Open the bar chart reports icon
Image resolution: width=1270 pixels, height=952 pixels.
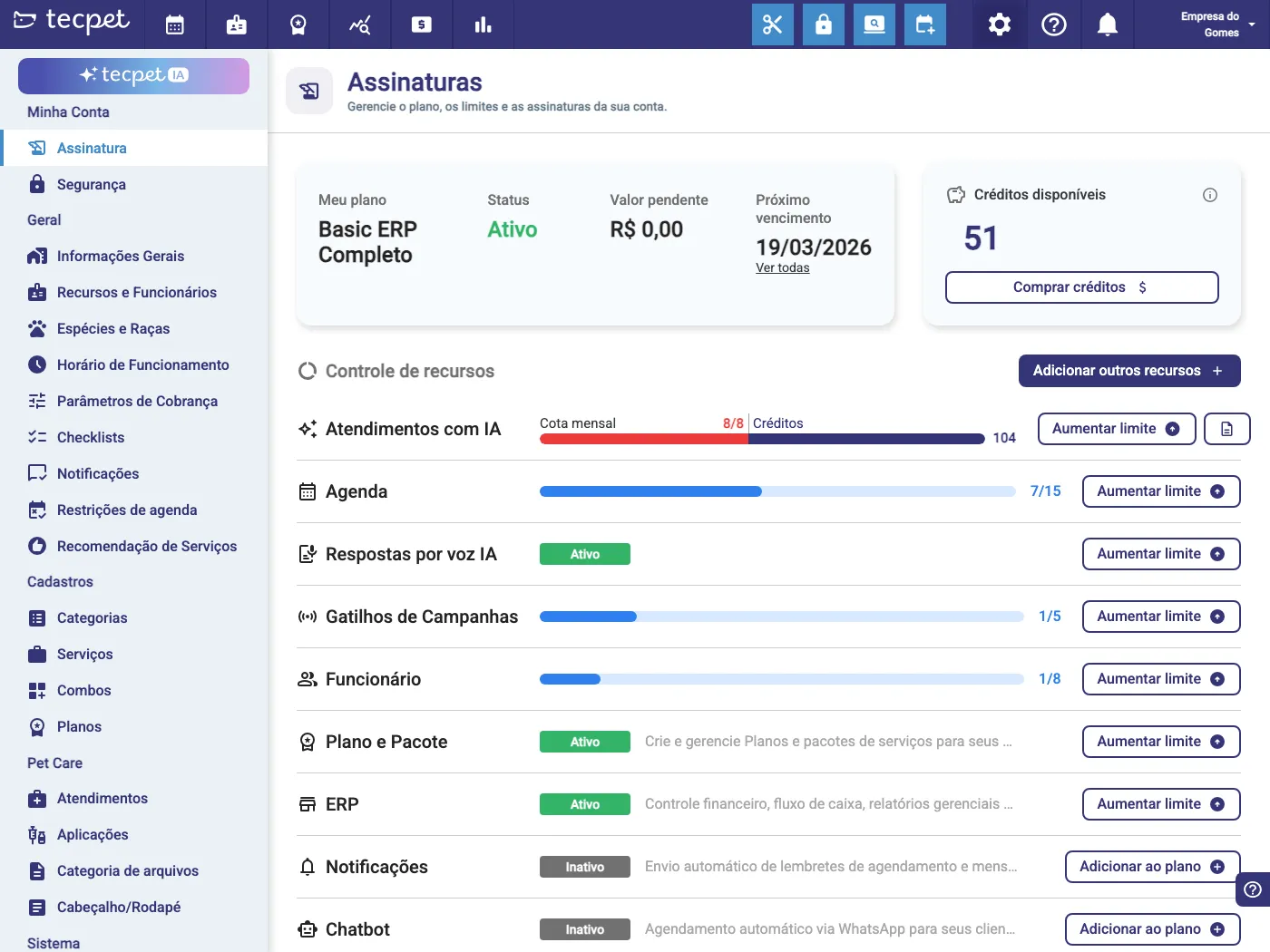[x=484, y=24]
